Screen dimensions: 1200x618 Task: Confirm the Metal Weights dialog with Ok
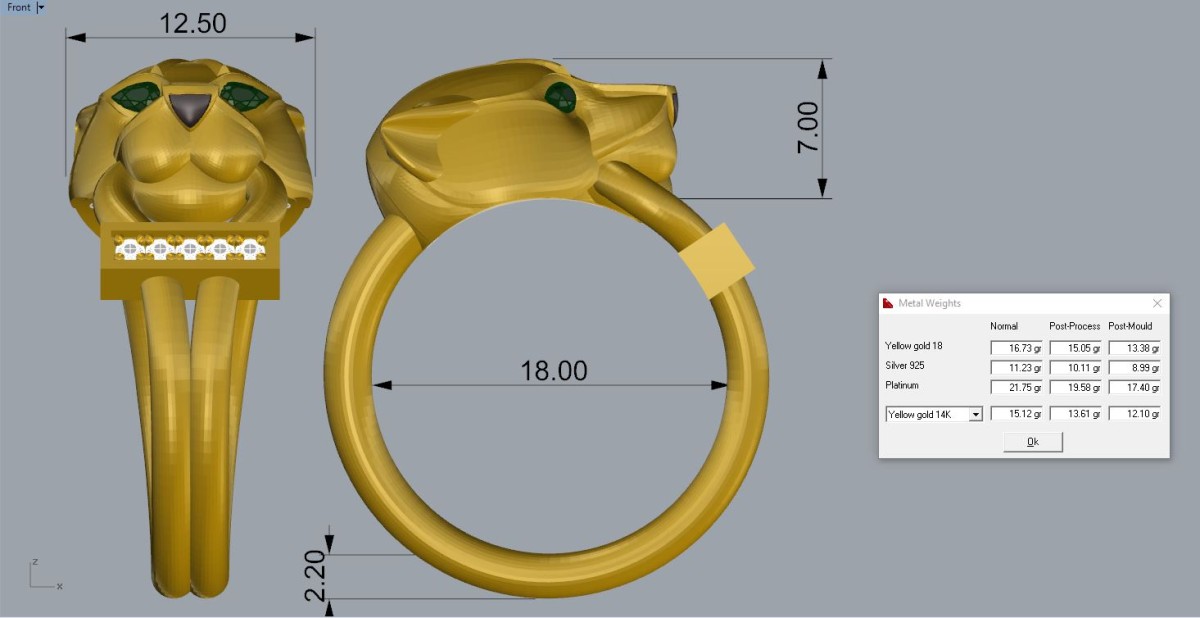tap(1033, 442)
